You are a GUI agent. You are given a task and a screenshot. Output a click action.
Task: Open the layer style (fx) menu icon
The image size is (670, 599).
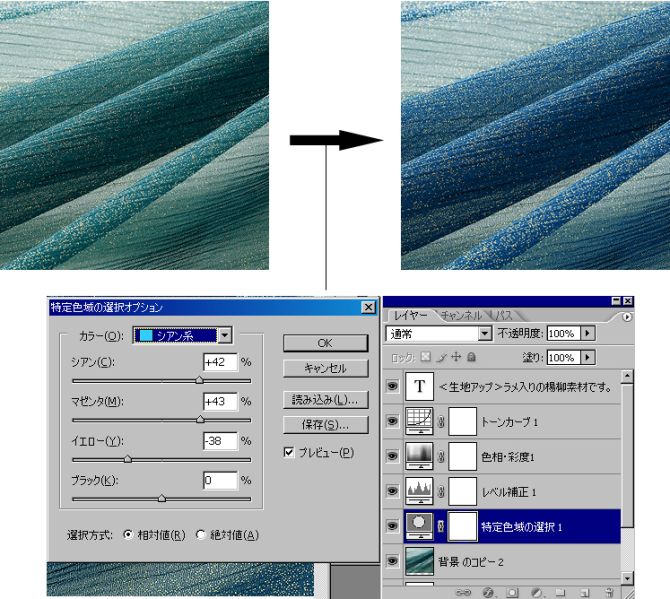pos(488,593)
